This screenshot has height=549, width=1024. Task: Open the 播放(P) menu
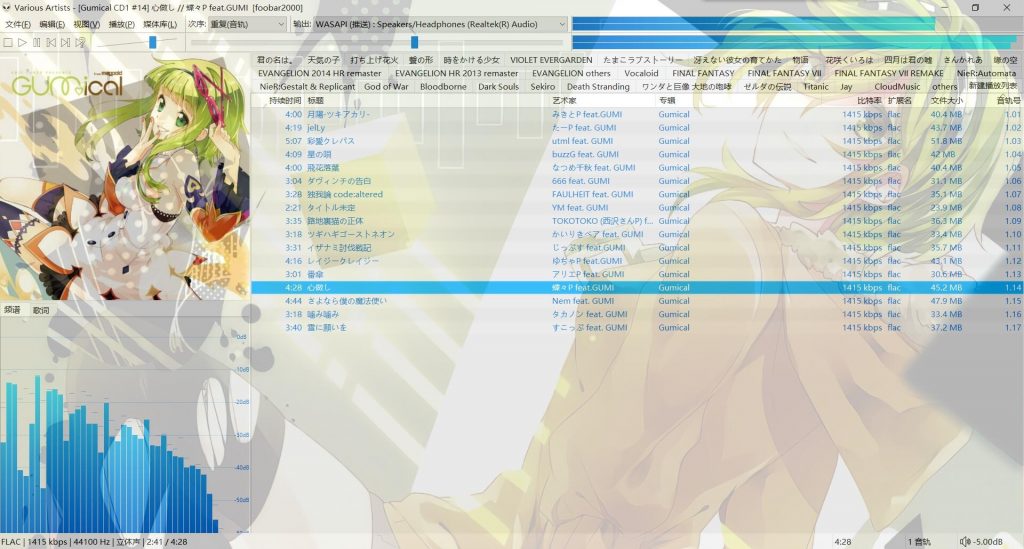pyautogui.click(x=121, y=24)
